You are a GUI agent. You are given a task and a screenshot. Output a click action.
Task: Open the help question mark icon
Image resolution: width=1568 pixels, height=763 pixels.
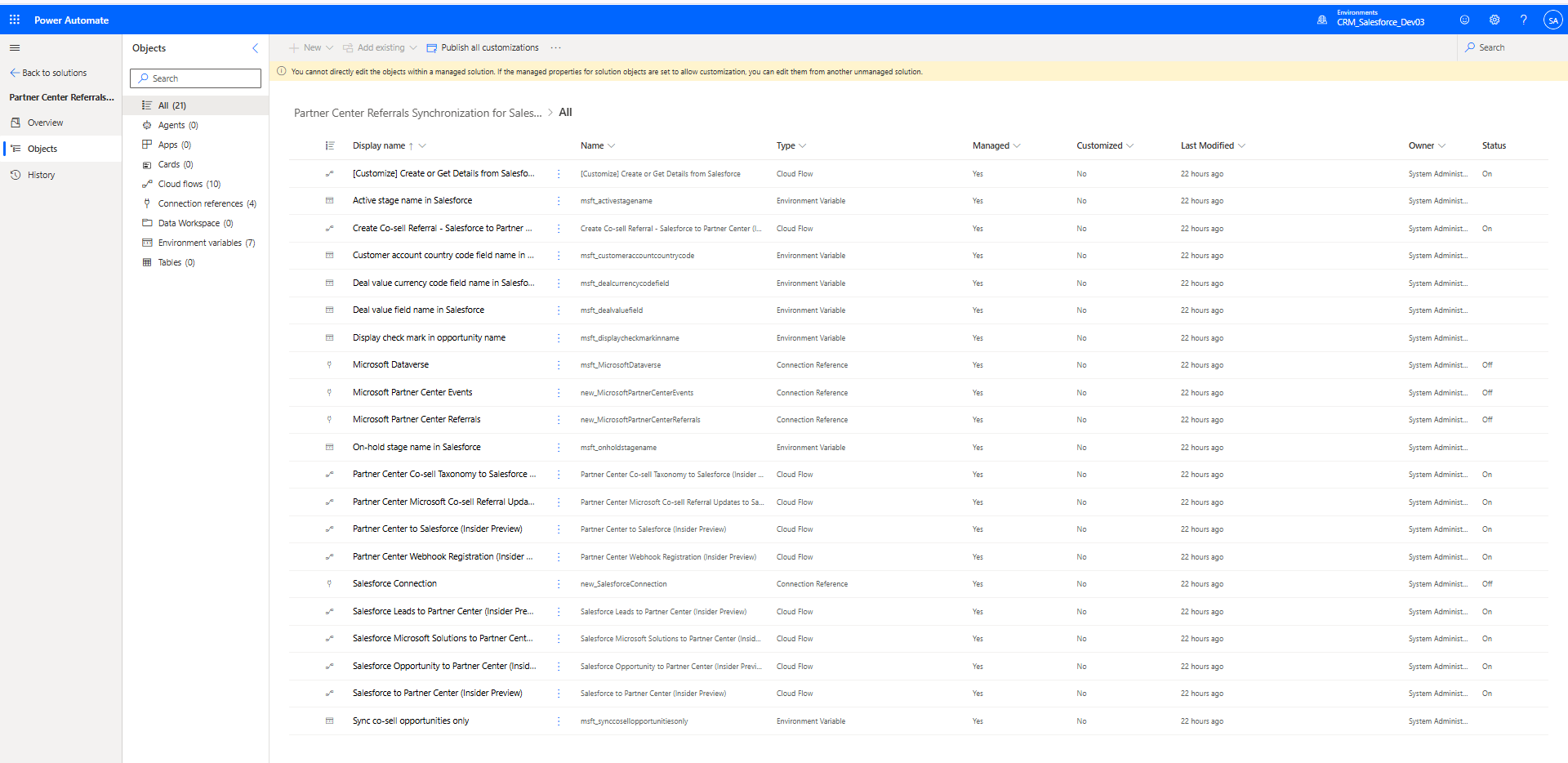[x=1523, y=20]
